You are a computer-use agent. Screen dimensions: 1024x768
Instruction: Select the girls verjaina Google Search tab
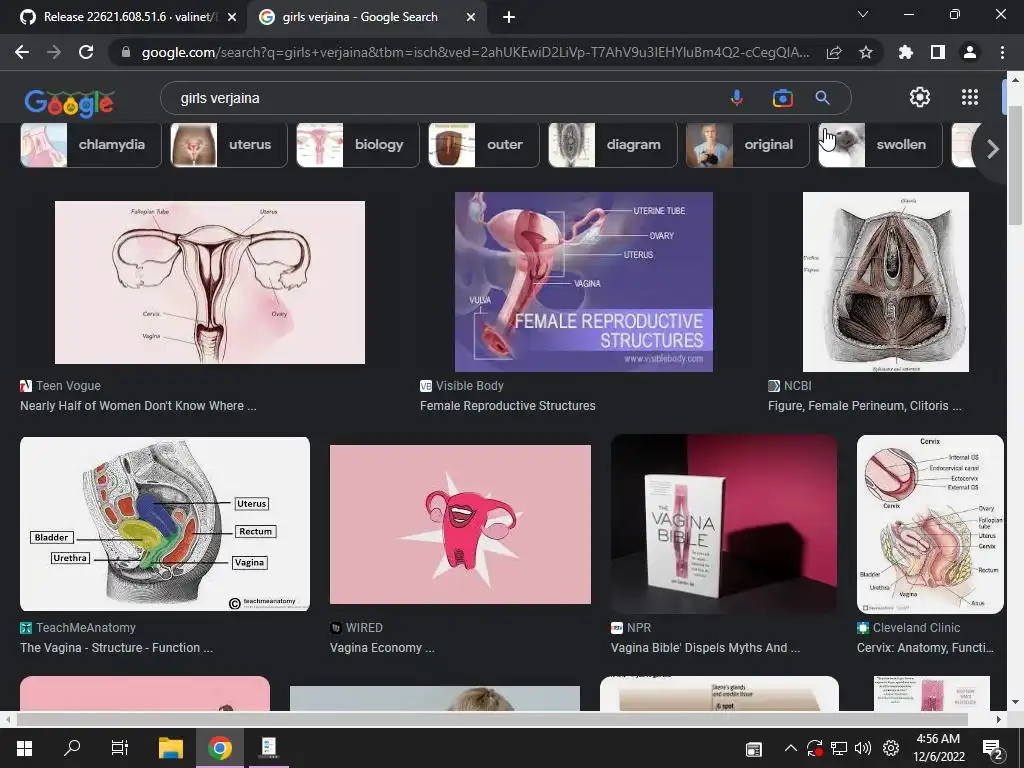[x=359, y=17]
